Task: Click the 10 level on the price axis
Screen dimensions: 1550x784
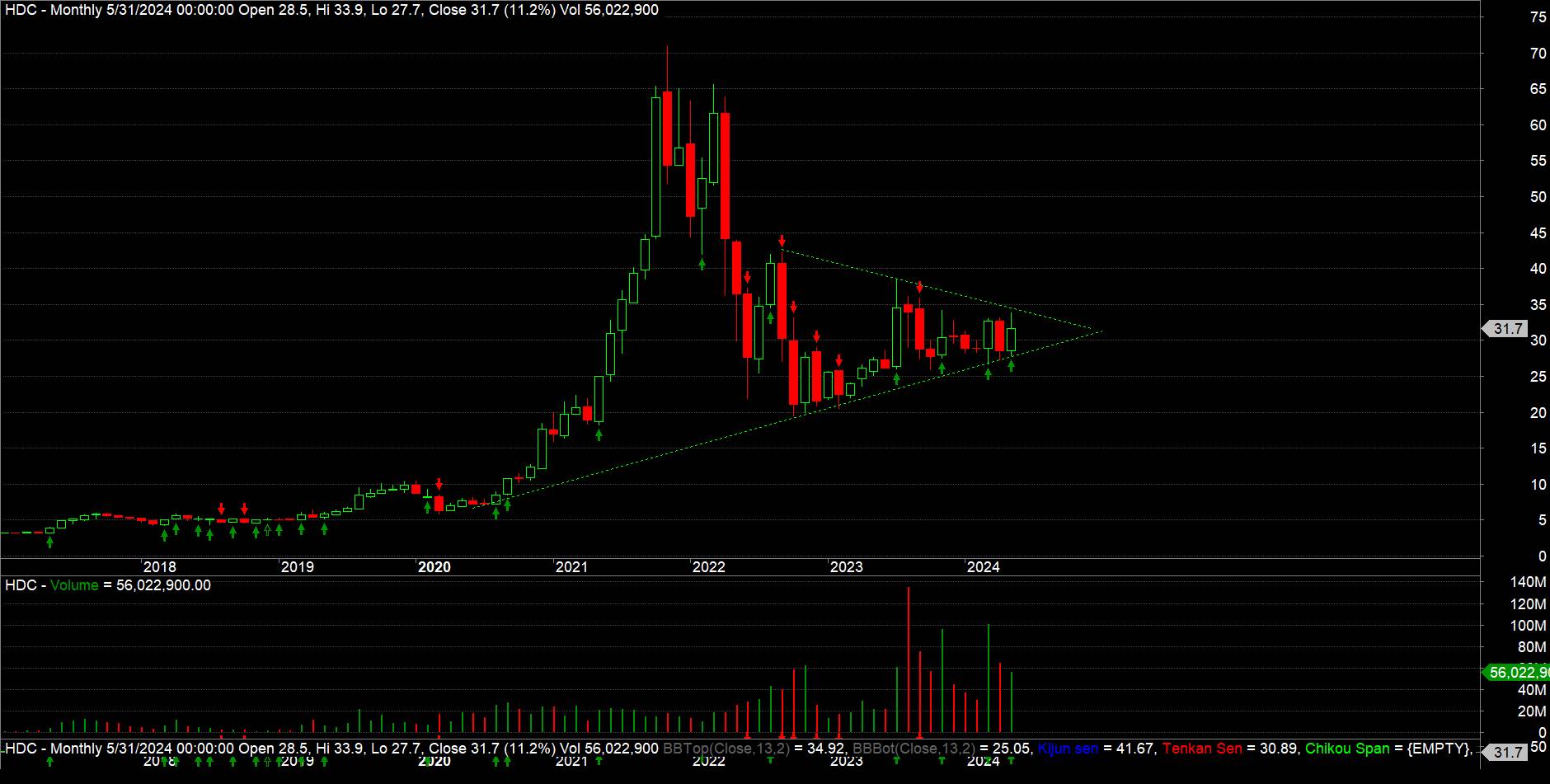Action: [x=1538, y=485]
